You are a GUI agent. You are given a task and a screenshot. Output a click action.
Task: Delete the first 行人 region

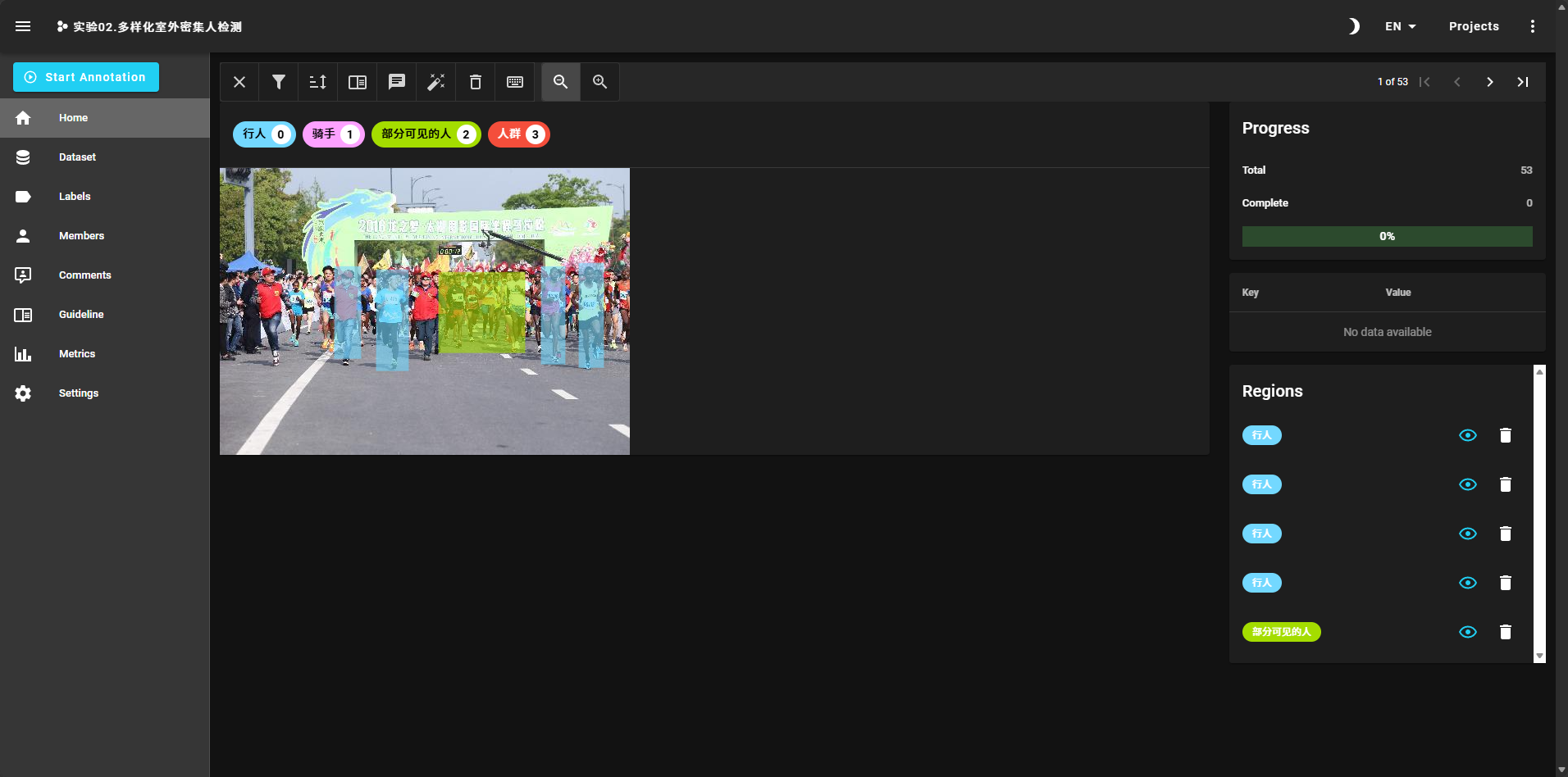point(1505,435)
